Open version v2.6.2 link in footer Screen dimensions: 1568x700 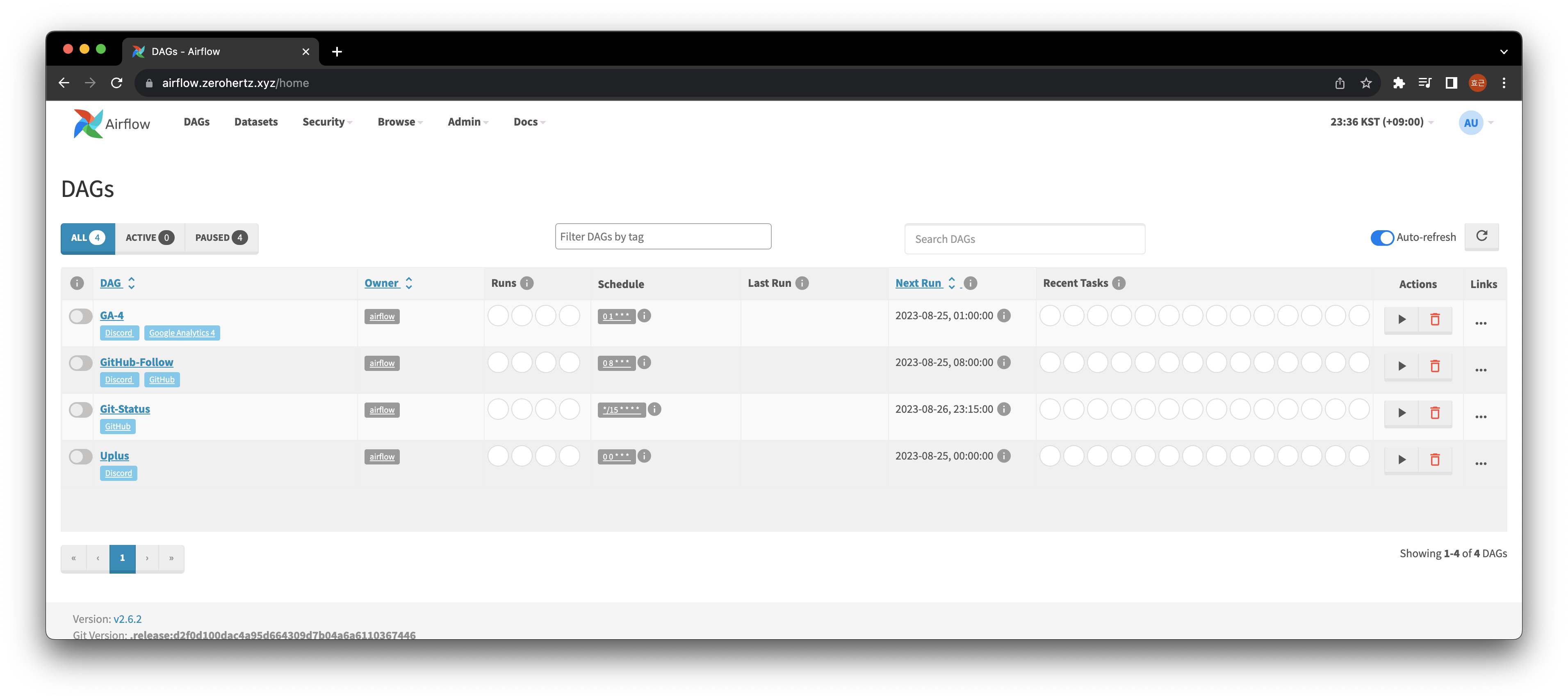(127, 619)
